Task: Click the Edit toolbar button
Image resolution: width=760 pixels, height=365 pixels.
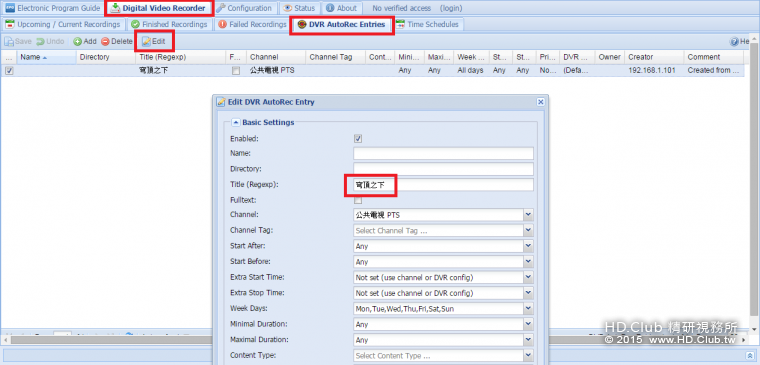Action: [154, 42]
